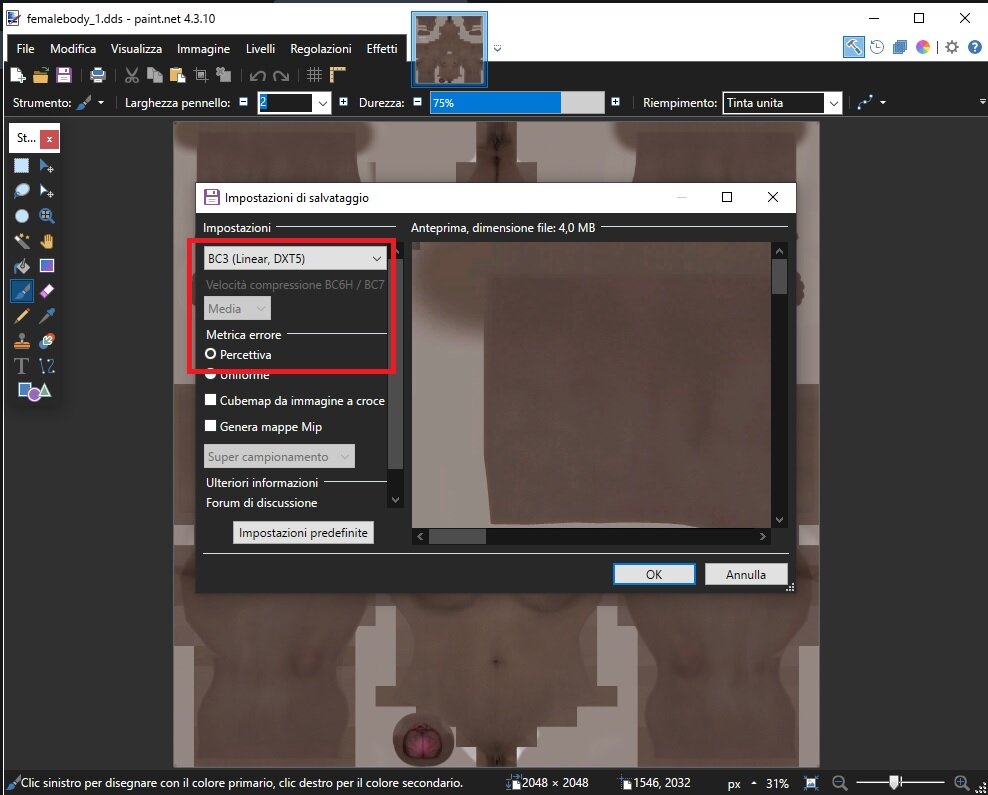Expand the image list arrow near thumbnail
Screen dimensions: 988x795
coord(497,48)
